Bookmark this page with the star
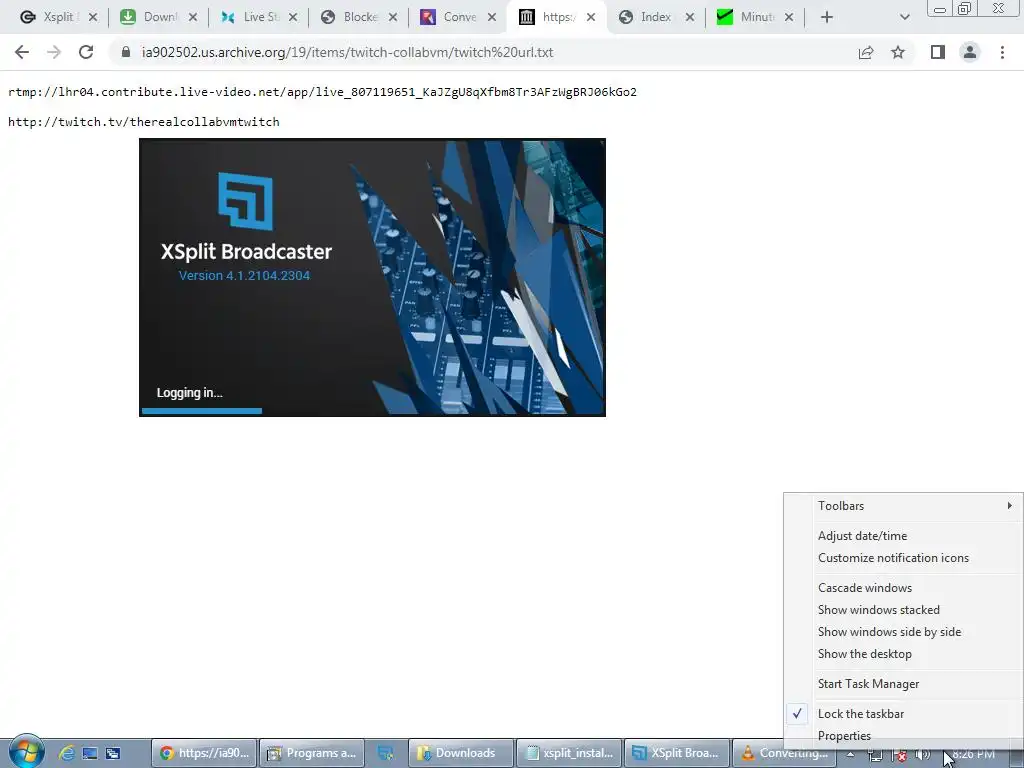The width and height of the screenshot is (1024, 768). [x=898, y=52]
